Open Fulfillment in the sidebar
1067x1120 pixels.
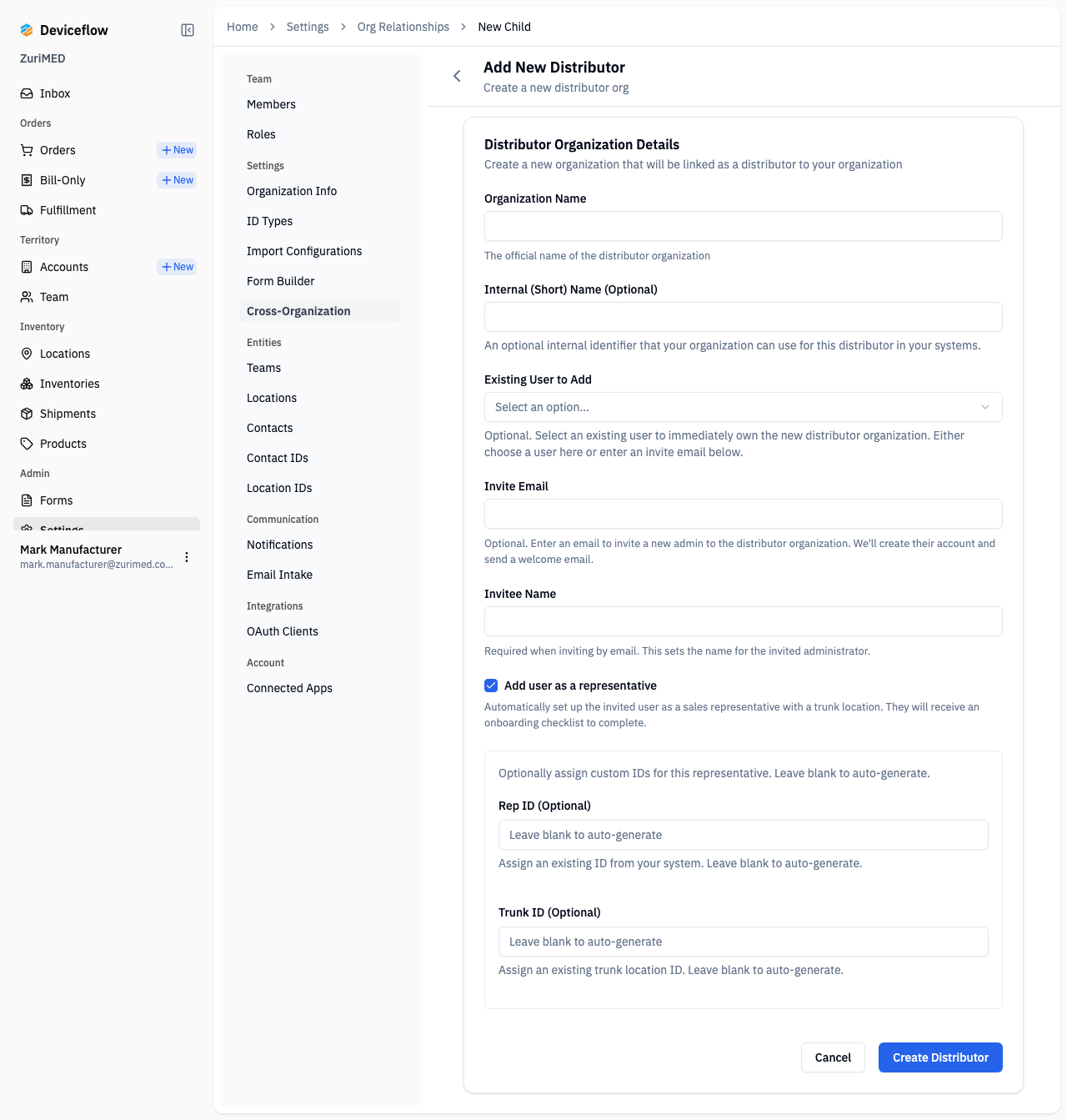tap(107, 210)
